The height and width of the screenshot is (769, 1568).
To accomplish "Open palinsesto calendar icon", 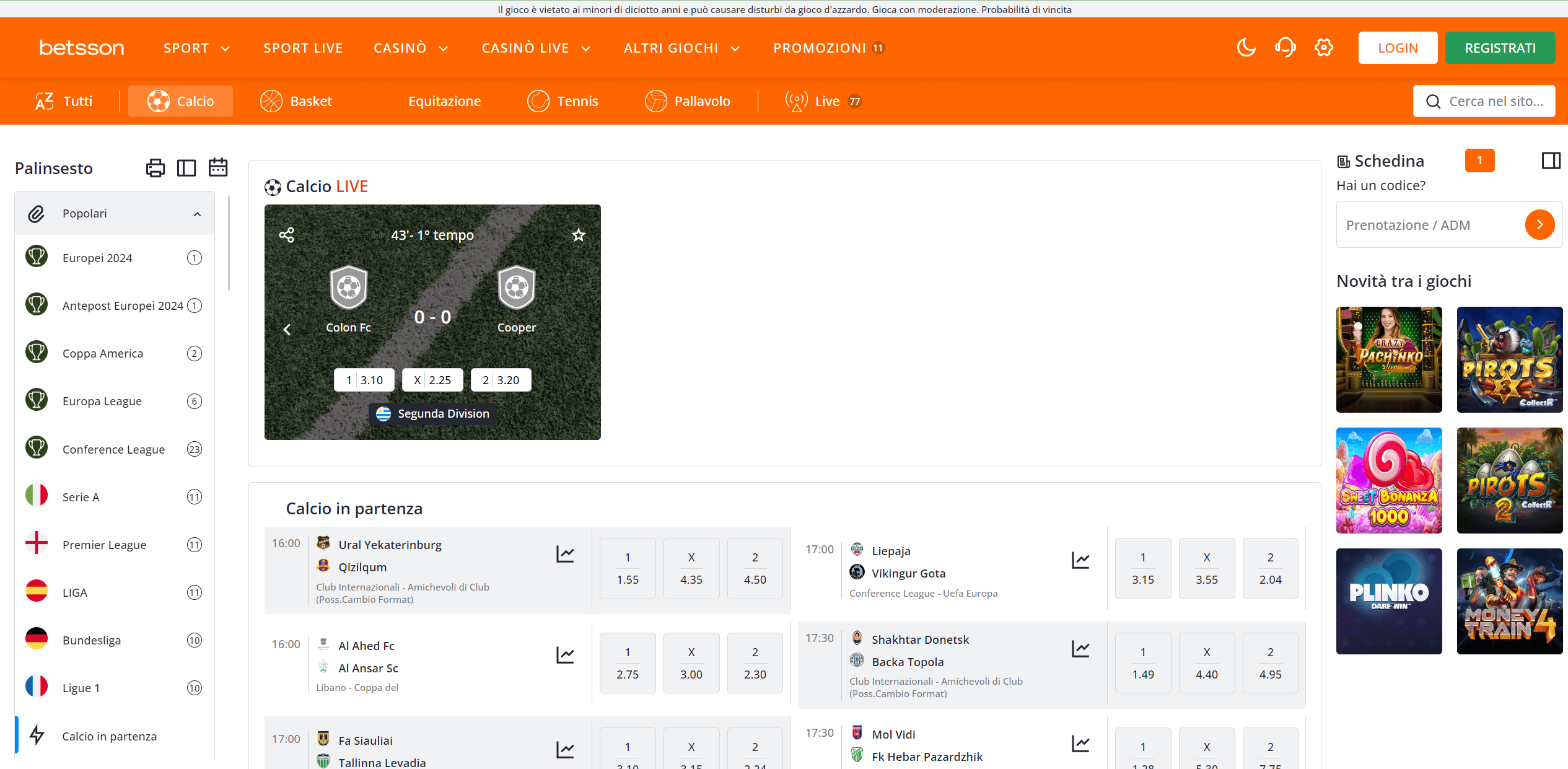I will [218, 167].
